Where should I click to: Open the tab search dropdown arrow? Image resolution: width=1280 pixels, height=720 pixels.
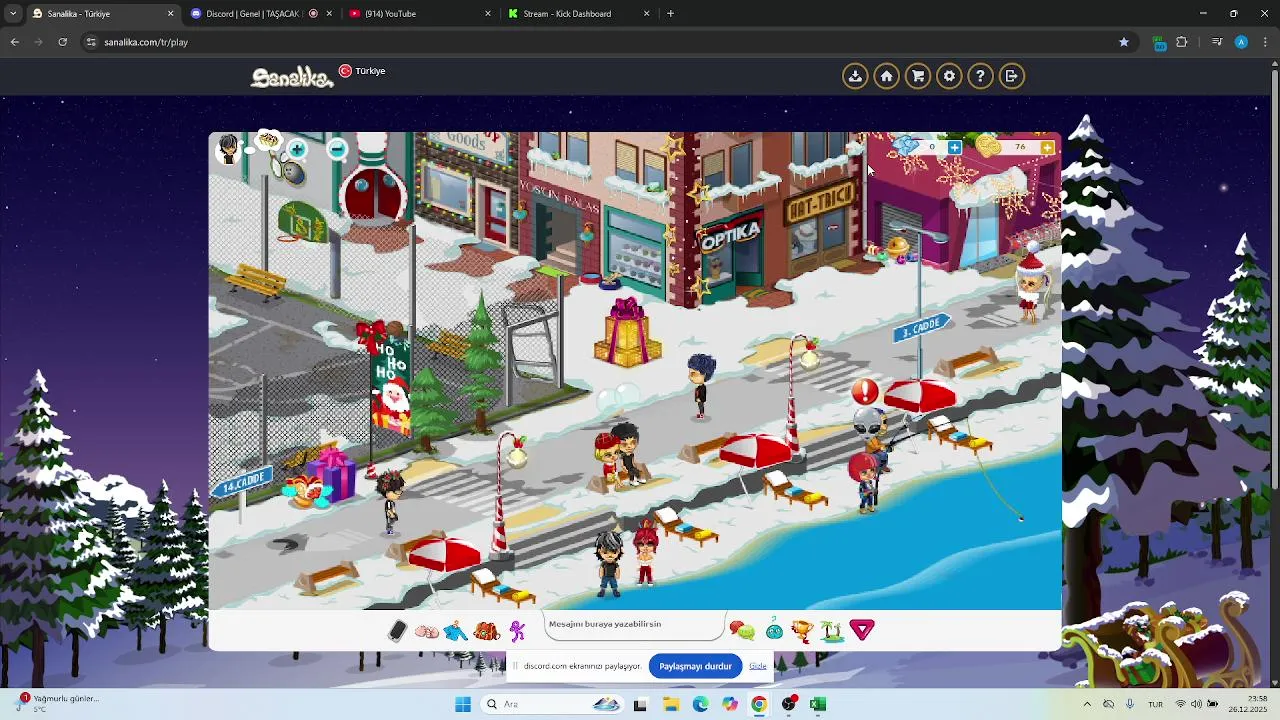coord(12,14)
